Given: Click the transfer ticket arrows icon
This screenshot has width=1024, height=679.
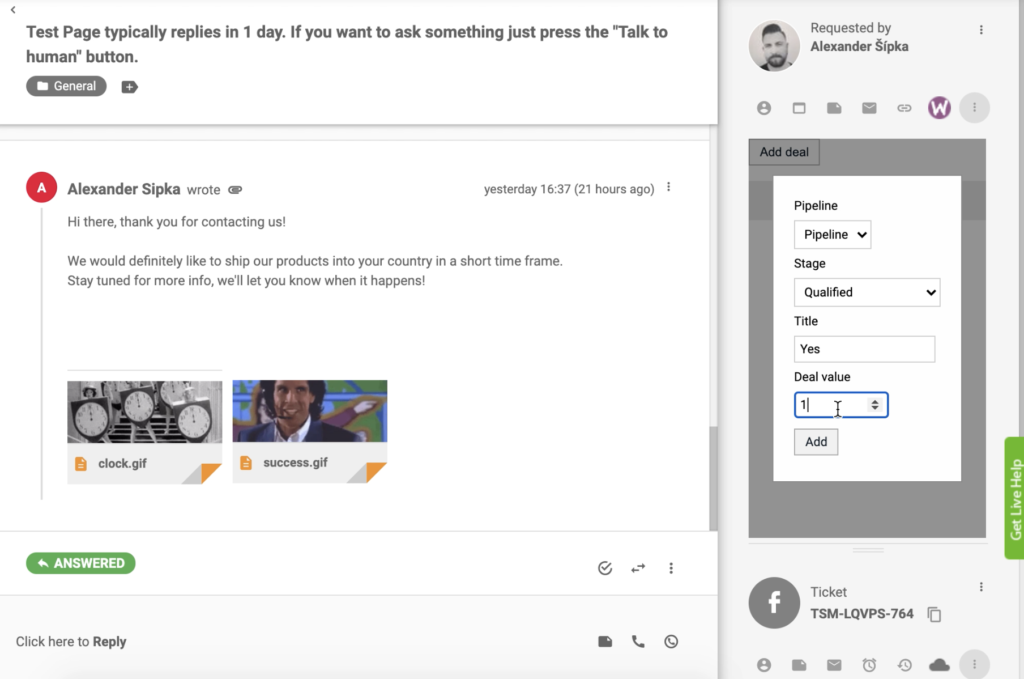Looking at the screenshot, I should [x=638, y=568].
